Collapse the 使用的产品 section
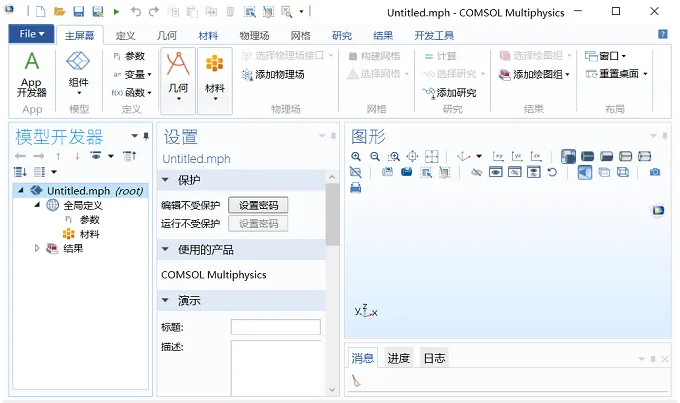Viewport: 680px width, 403px height. coord(165,249)
